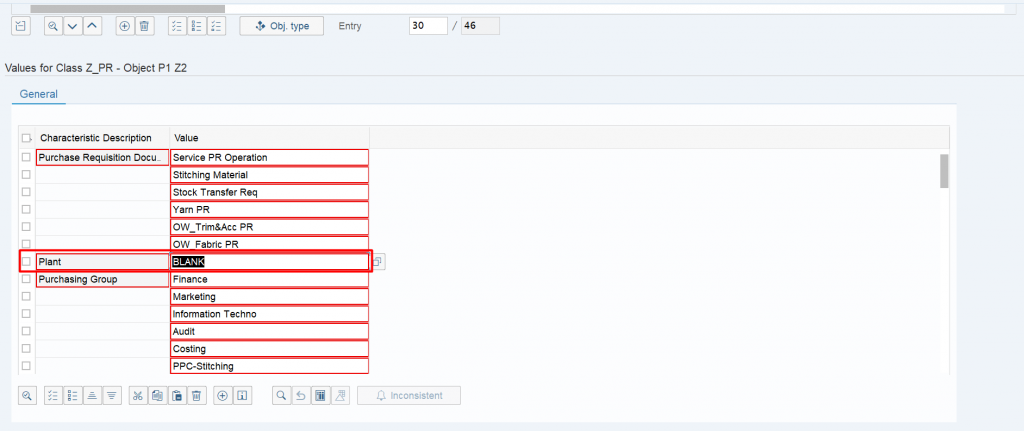Select the Costing value cell
1024x431 pixels.
[x=270, y=349]
